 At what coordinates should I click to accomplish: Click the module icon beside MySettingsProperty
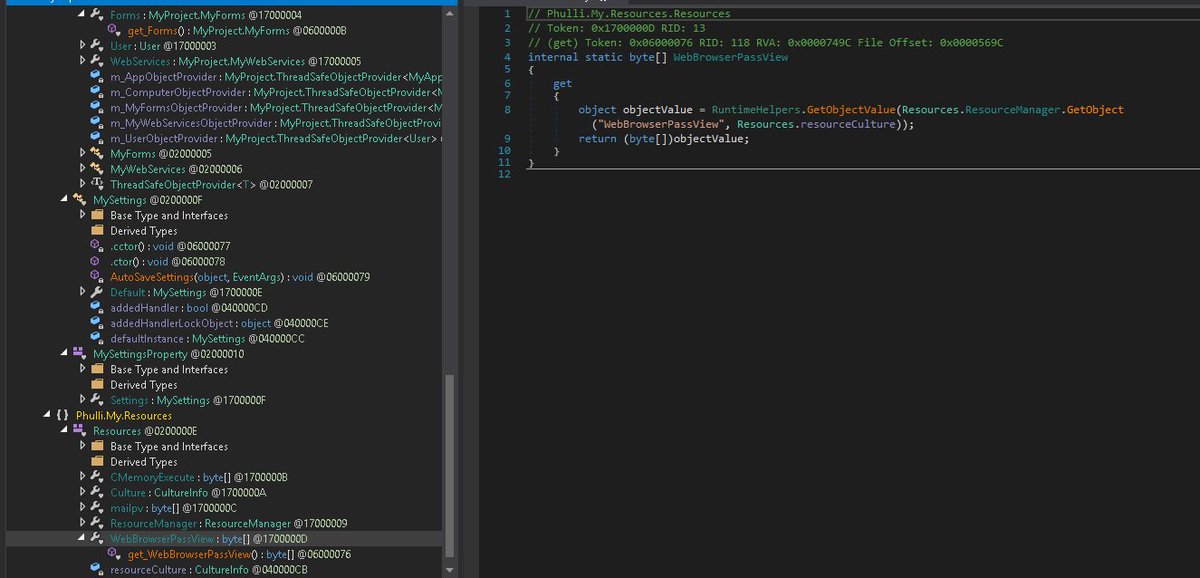pyautogui.click(x=80, y=354)
